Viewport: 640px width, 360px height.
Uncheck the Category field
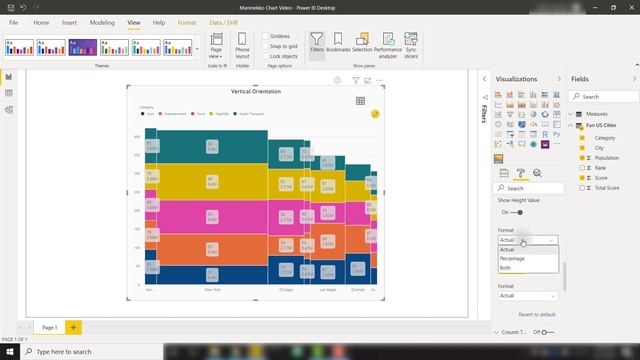click(x=582, y=138)
